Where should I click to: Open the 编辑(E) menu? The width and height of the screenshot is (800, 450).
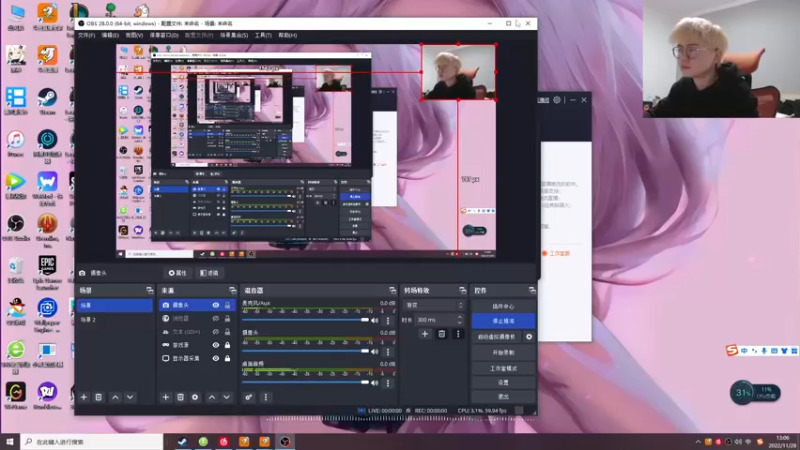(x=110, y=35)
